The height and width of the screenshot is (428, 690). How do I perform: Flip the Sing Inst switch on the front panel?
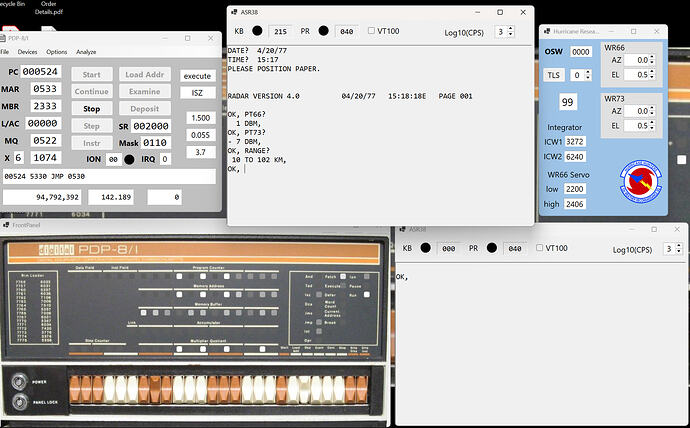point(362,389)
